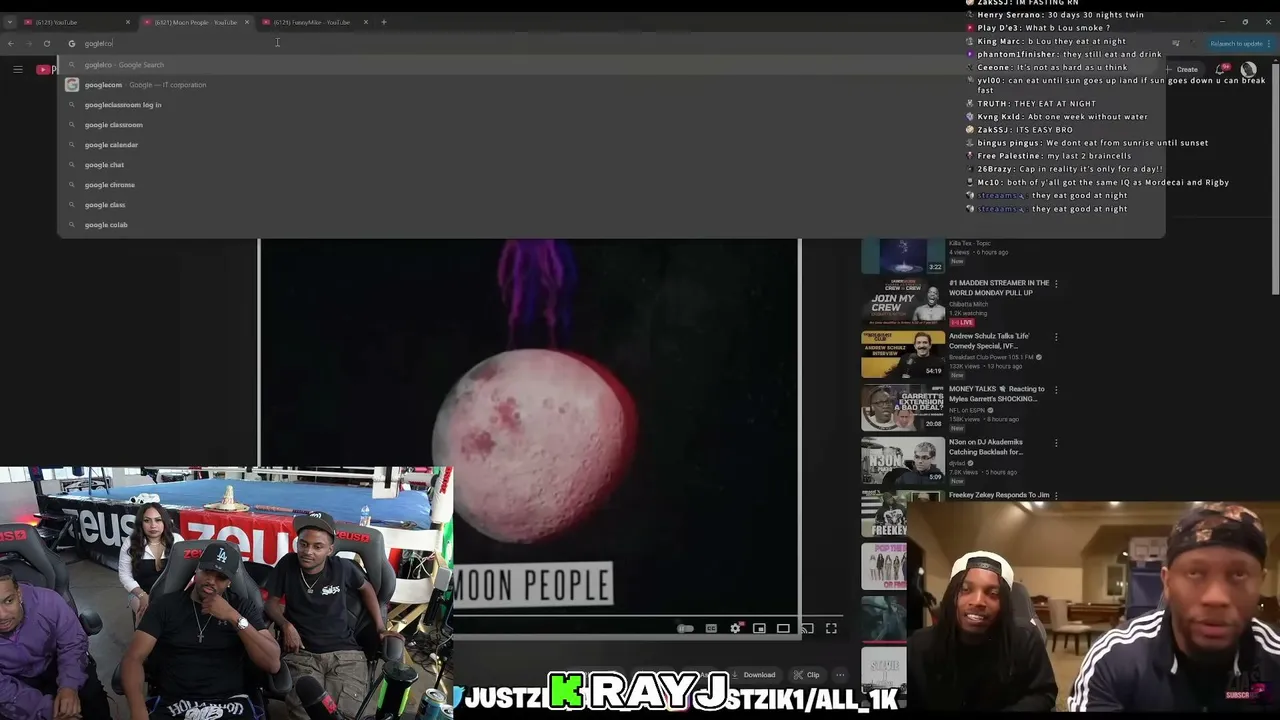Open the YouTube hamburger guide menu
This screenshot has width=1280, height=720.
(x=18, y=69)
